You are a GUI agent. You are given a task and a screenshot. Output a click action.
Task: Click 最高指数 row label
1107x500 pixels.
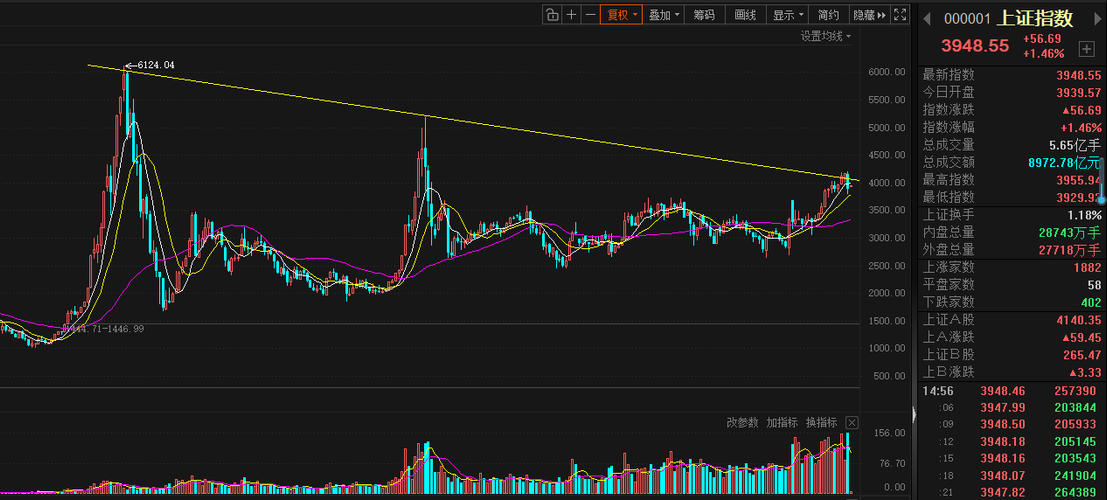949,180
